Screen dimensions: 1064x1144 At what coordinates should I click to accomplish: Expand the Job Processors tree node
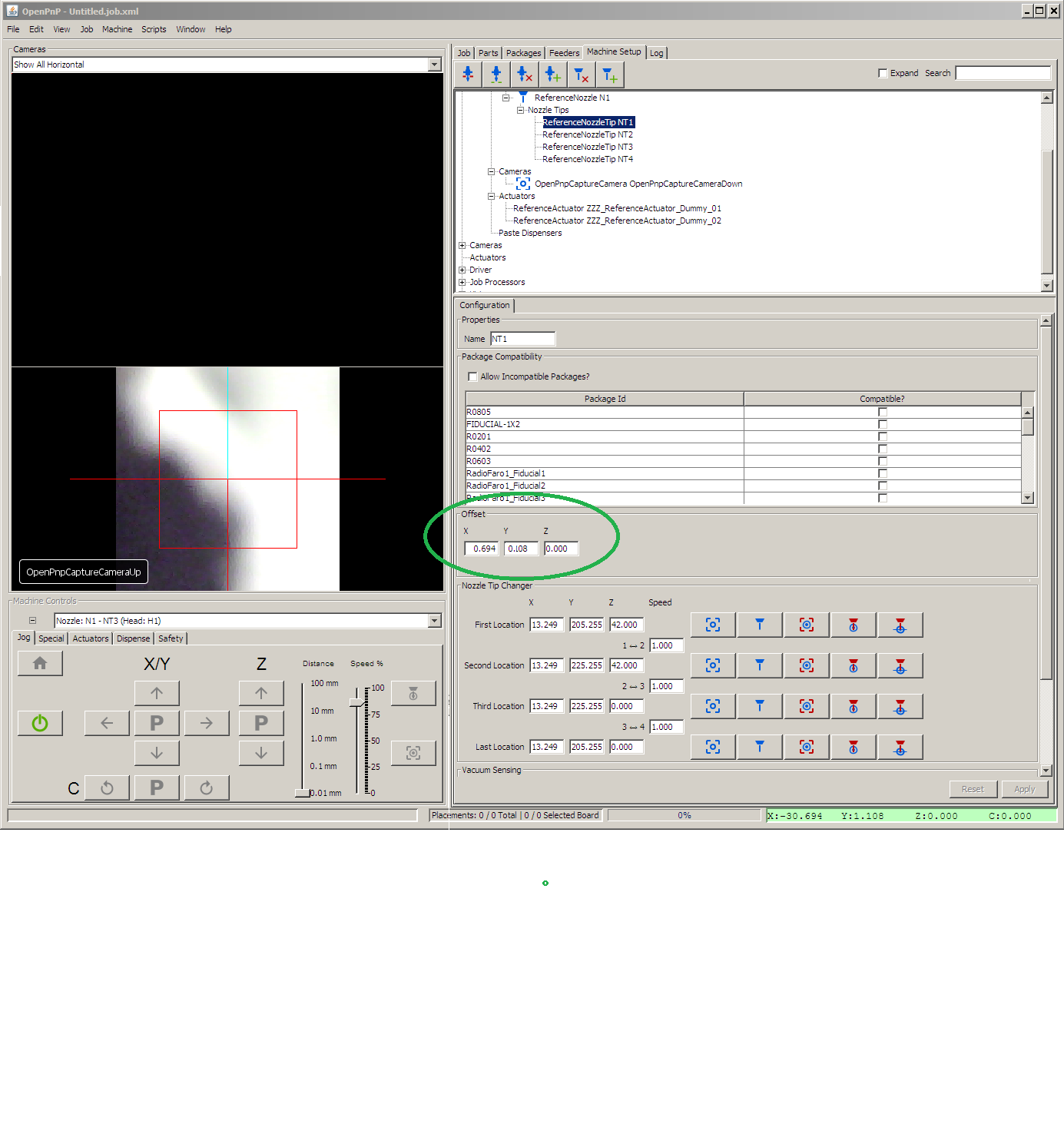pyautogui.click(x=462, y=282)
